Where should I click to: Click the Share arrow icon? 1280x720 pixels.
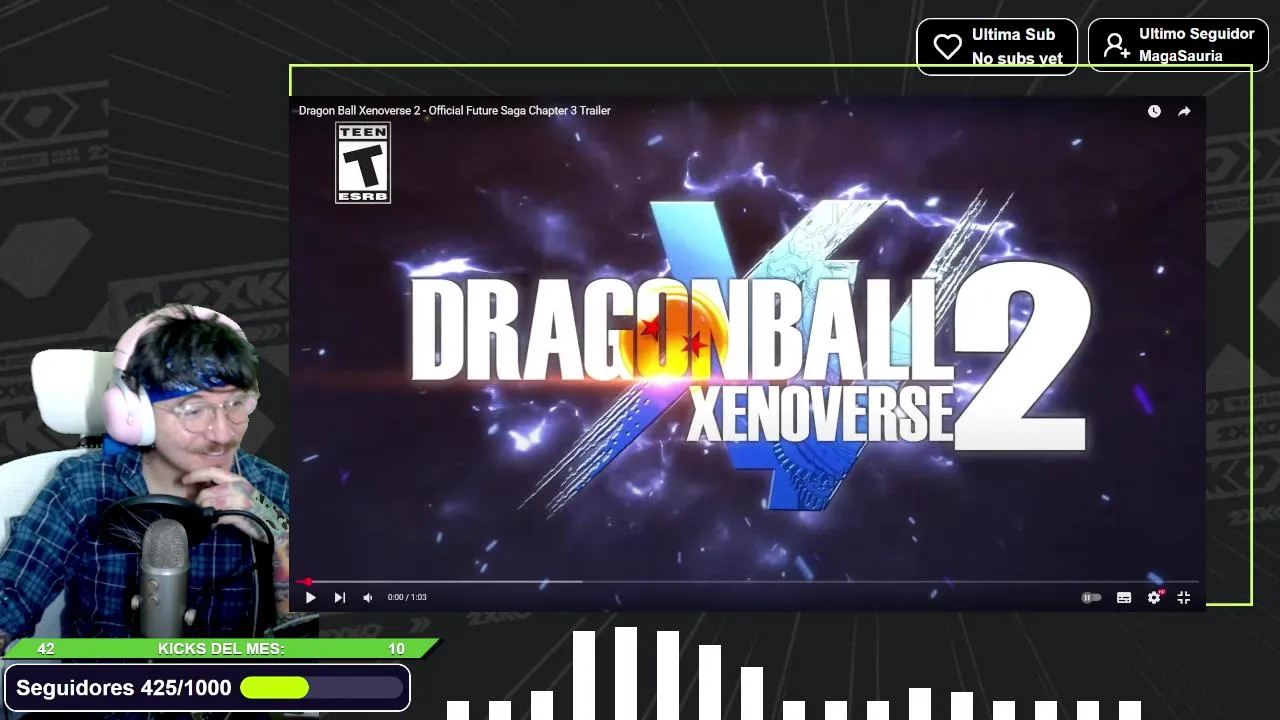[x=1184, y=111]
